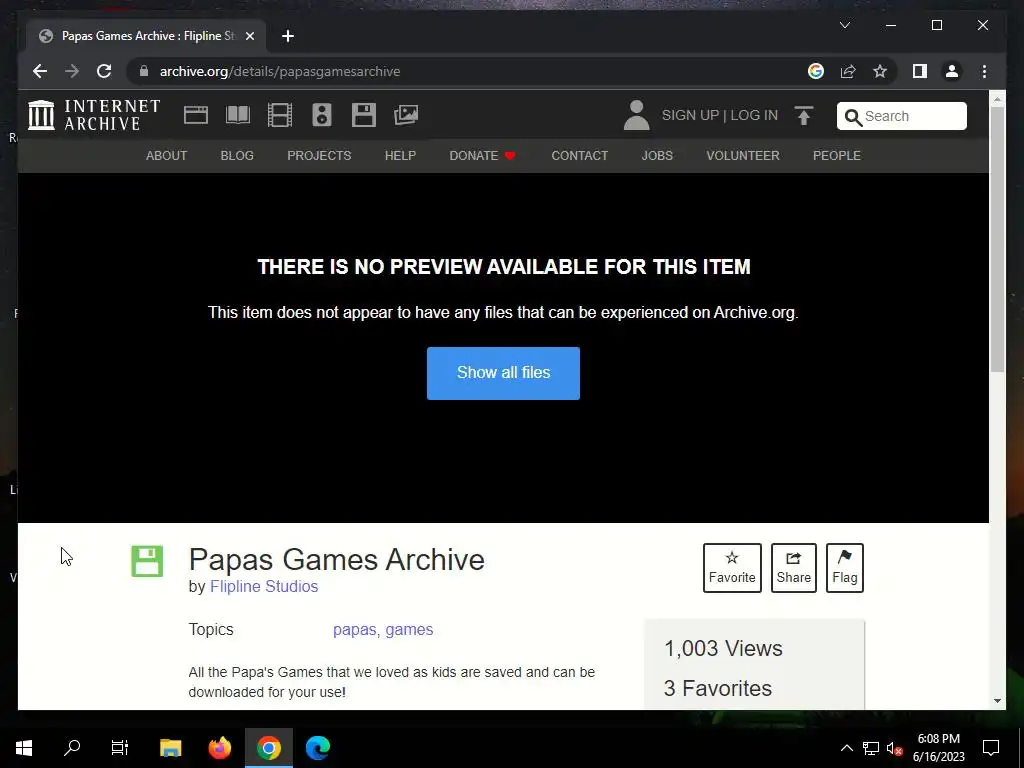Click the 3 Favorites text
Screen dimensions: 1024x768
718,688
